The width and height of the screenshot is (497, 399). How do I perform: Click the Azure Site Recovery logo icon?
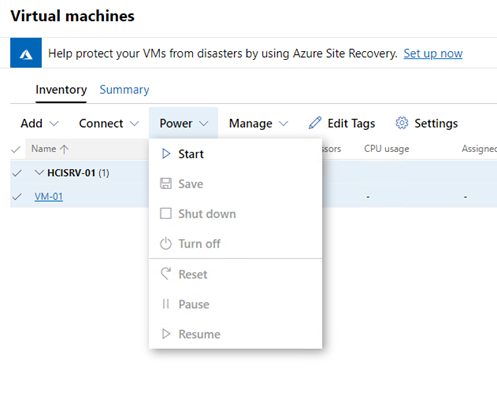point(26,53)
